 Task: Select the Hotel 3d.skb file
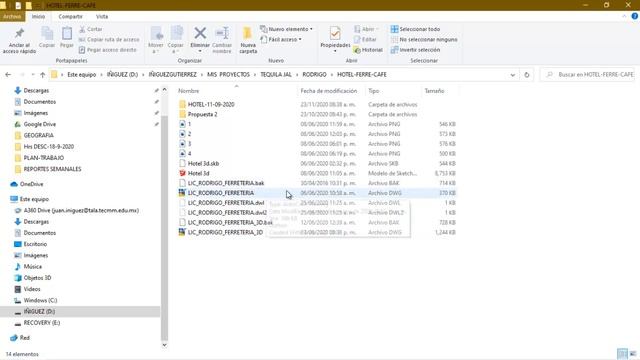point(203,163)
